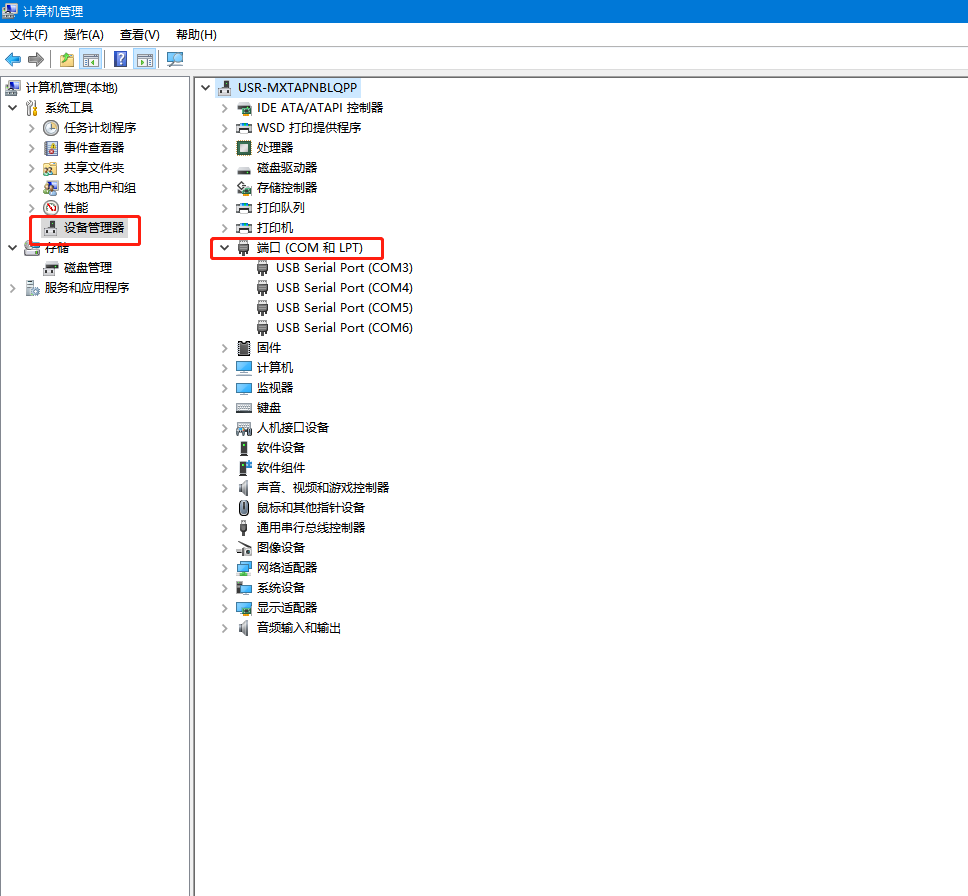Click the scan for hardware changes icon
The height and width of the screenshot is (896, 968).
(x=175, y=59)
